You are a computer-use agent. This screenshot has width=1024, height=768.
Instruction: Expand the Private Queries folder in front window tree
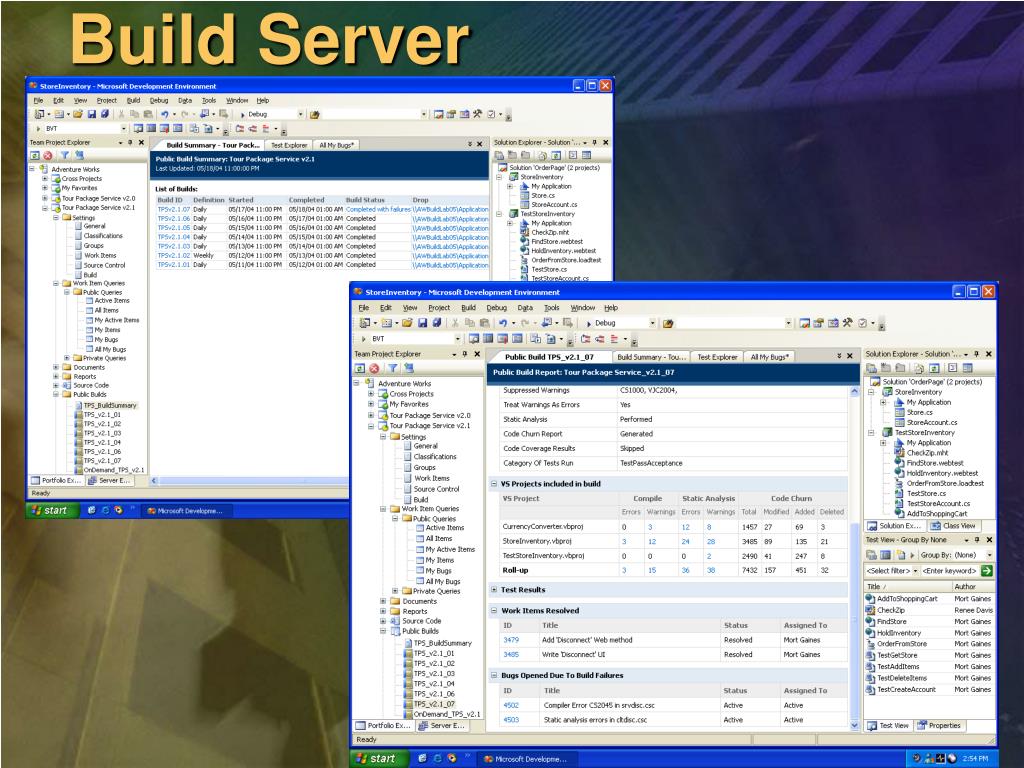(x=394, y=591)
